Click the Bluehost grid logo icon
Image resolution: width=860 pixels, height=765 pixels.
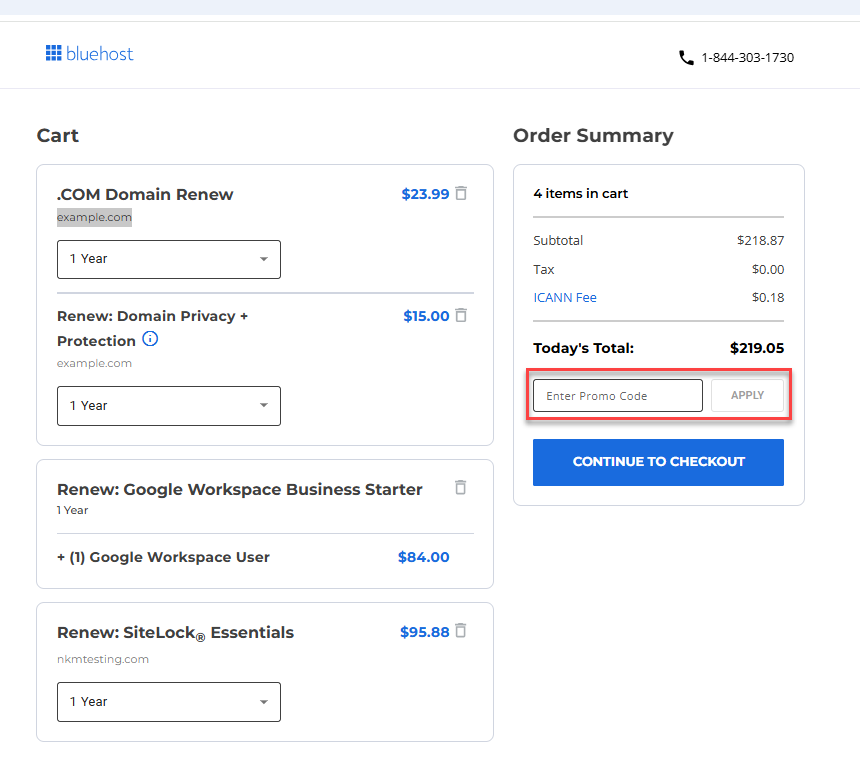(53, 53)
